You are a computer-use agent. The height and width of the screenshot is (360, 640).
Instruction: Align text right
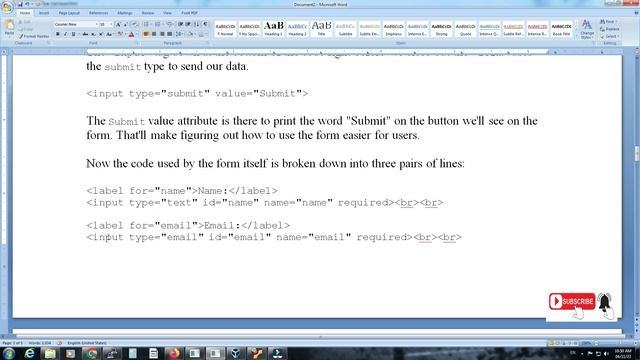click(162, 34)
